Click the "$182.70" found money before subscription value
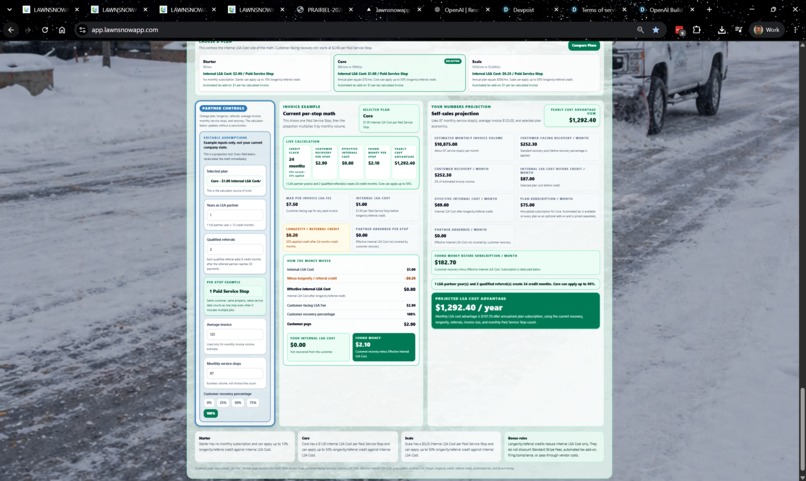This screenshot has height=481, width=806. 446,262
